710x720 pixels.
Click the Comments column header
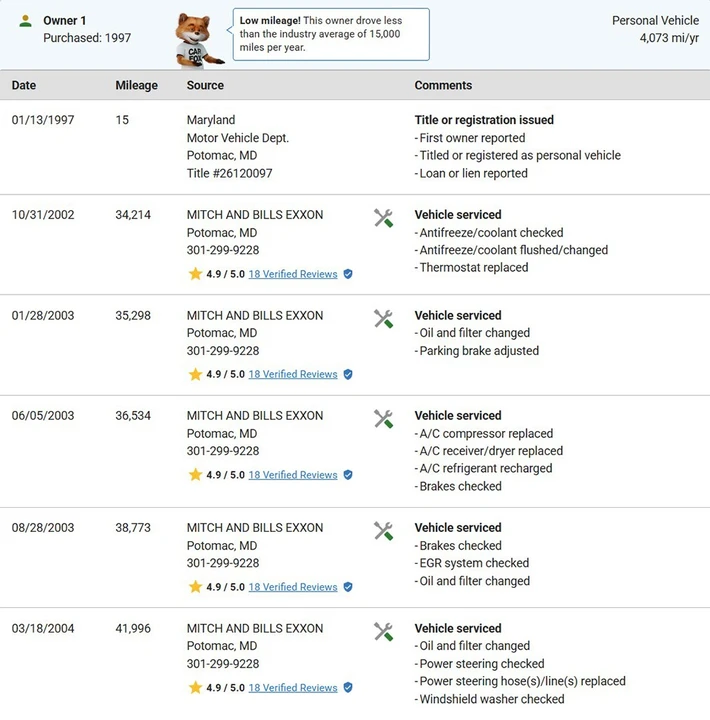click(x=443, y=85)
